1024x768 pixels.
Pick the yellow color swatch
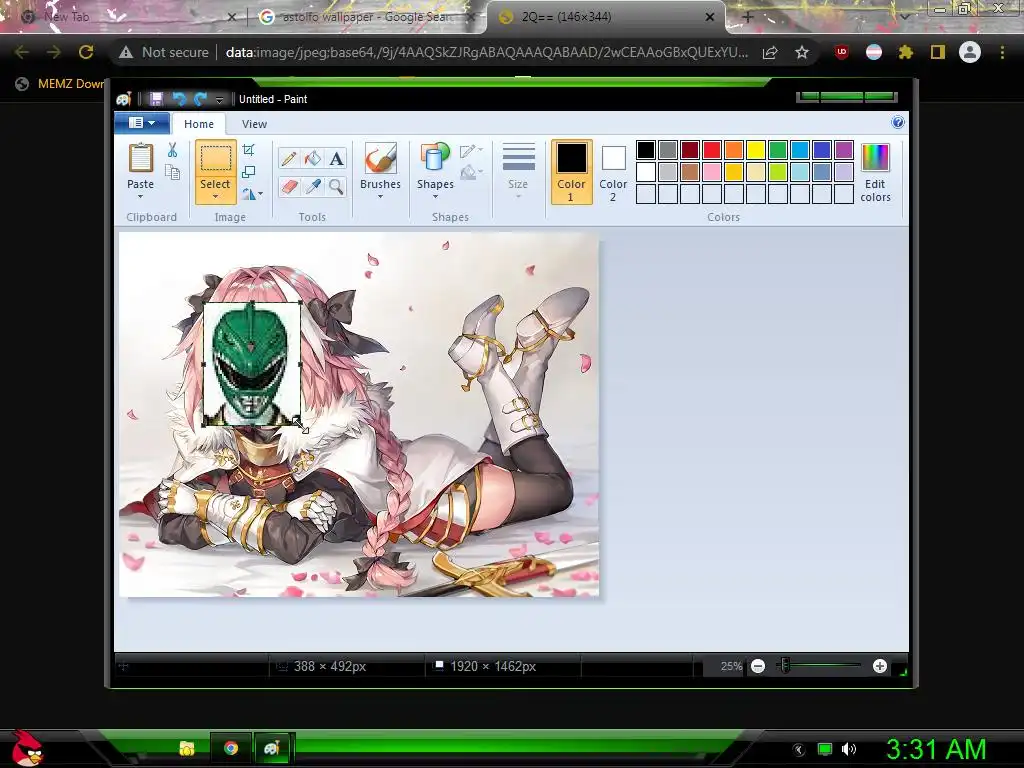coord(756,150)
